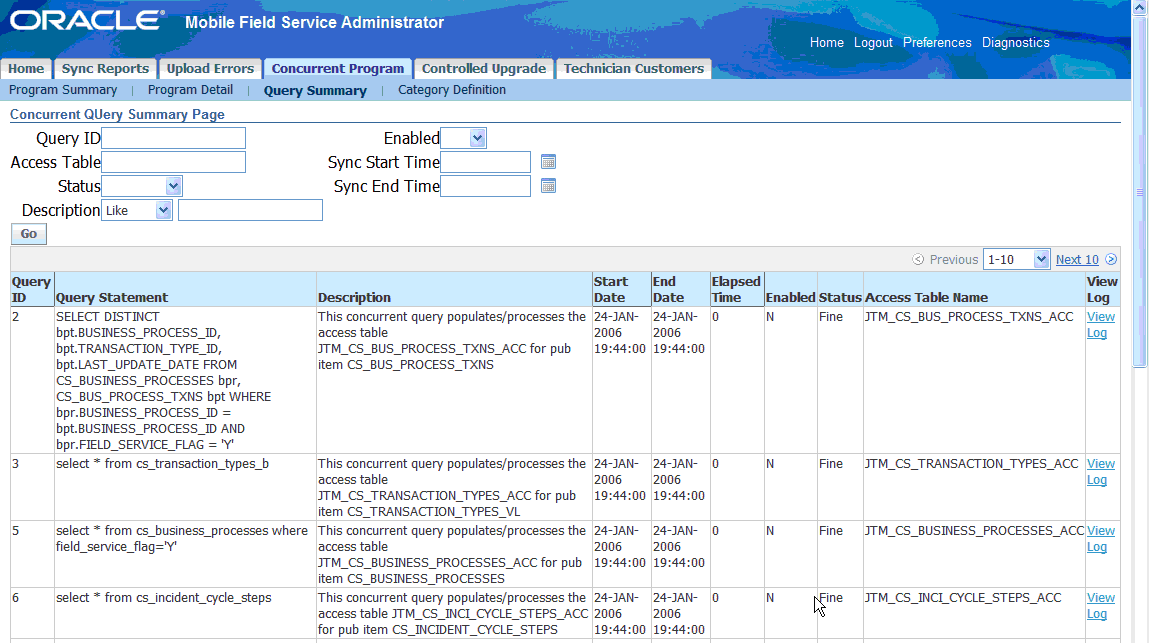Click the Concurrent QUery Summary Page heading
This screenshot has width=1150, height=643.
pyautogui.click(x=117, y=114)
